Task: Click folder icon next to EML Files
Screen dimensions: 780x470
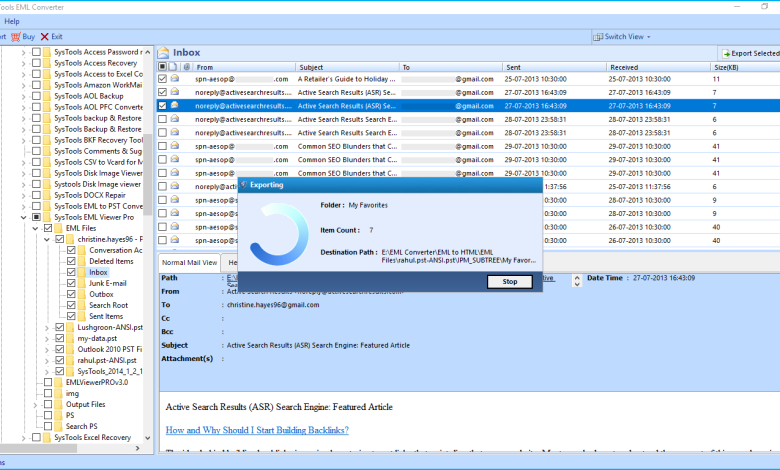Action: (59, 228)
